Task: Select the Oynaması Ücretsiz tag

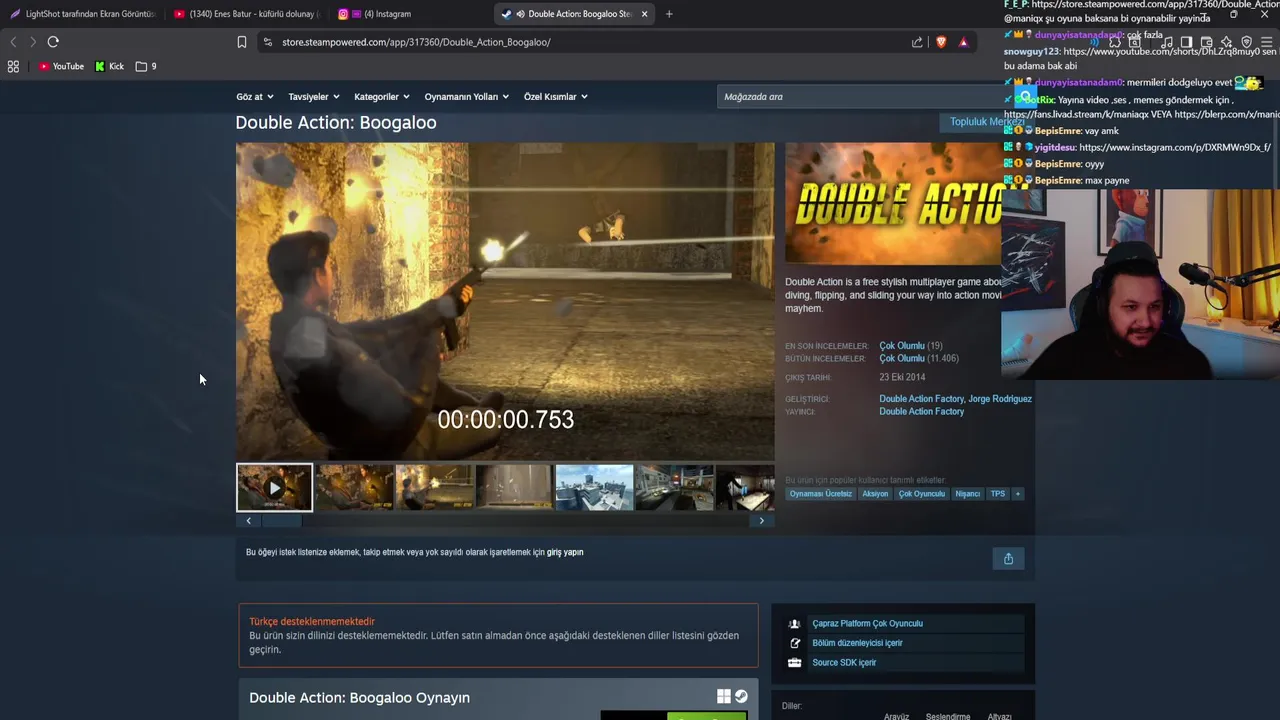Action: coord(821,494)
